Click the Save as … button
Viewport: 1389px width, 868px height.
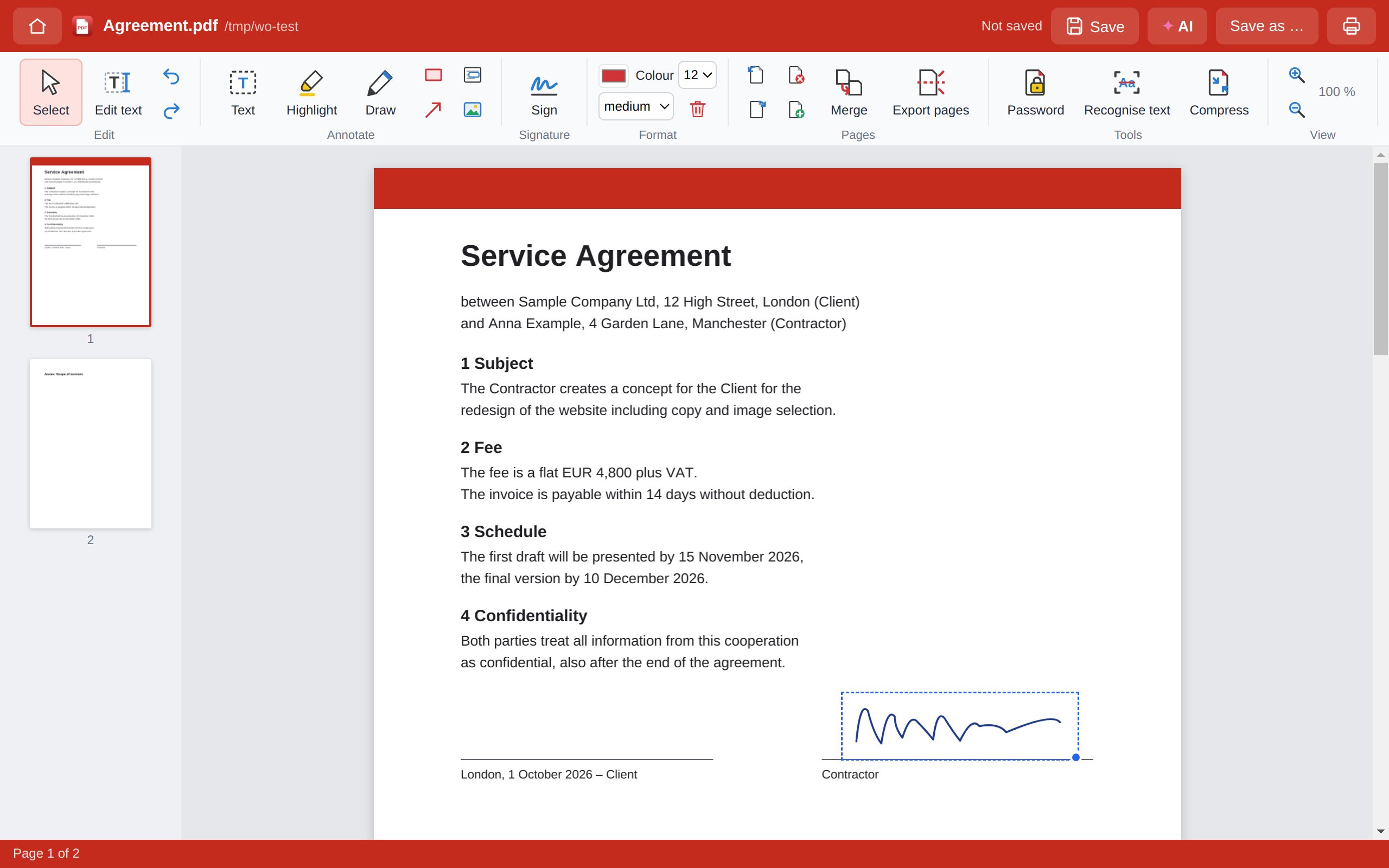coord(1267,26)
